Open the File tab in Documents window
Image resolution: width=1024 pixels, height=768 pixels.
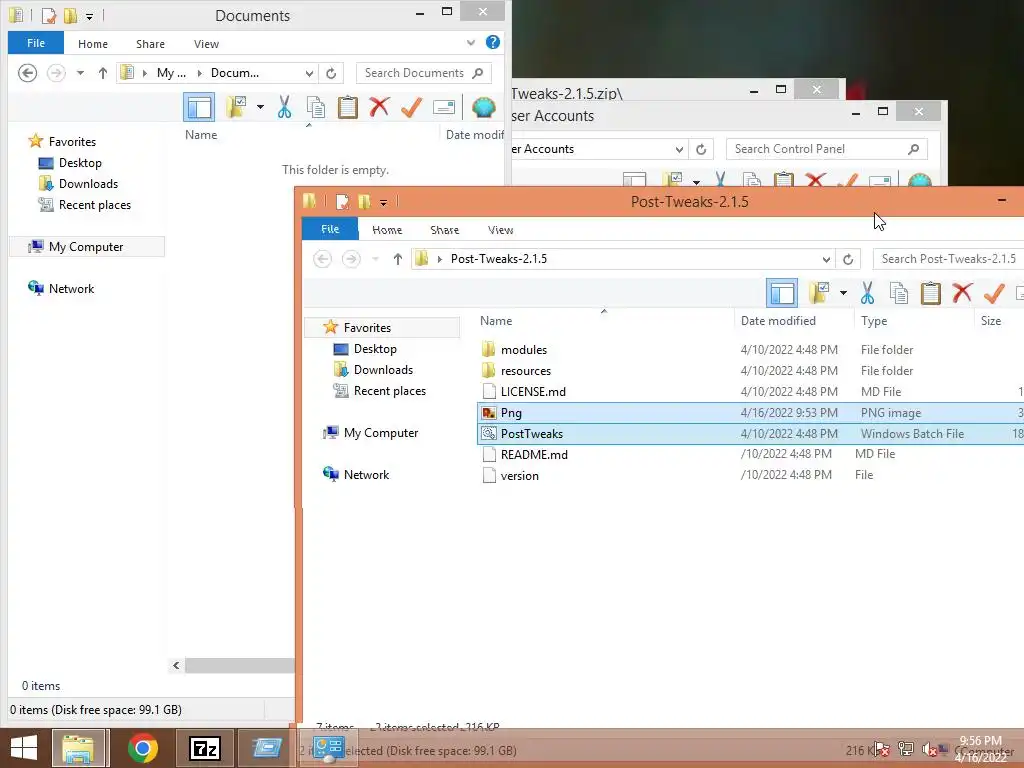point(36,43)
